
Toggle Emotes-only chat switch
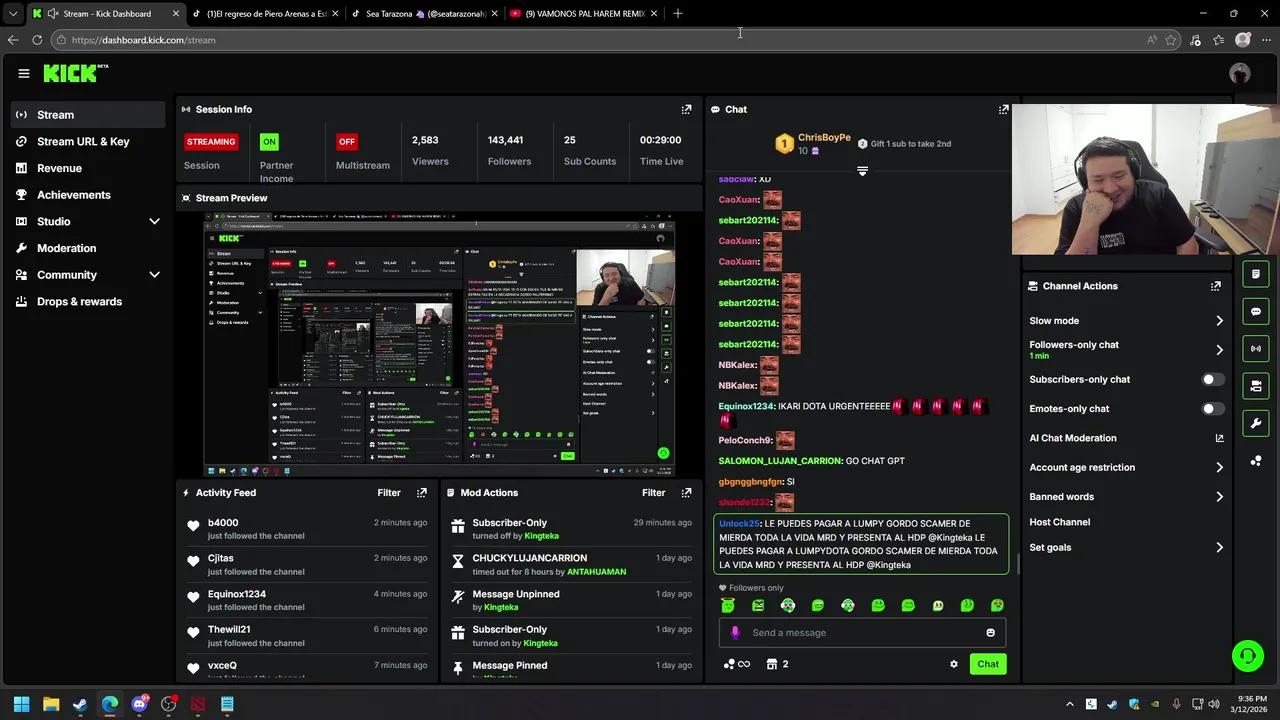[1211, 409]
